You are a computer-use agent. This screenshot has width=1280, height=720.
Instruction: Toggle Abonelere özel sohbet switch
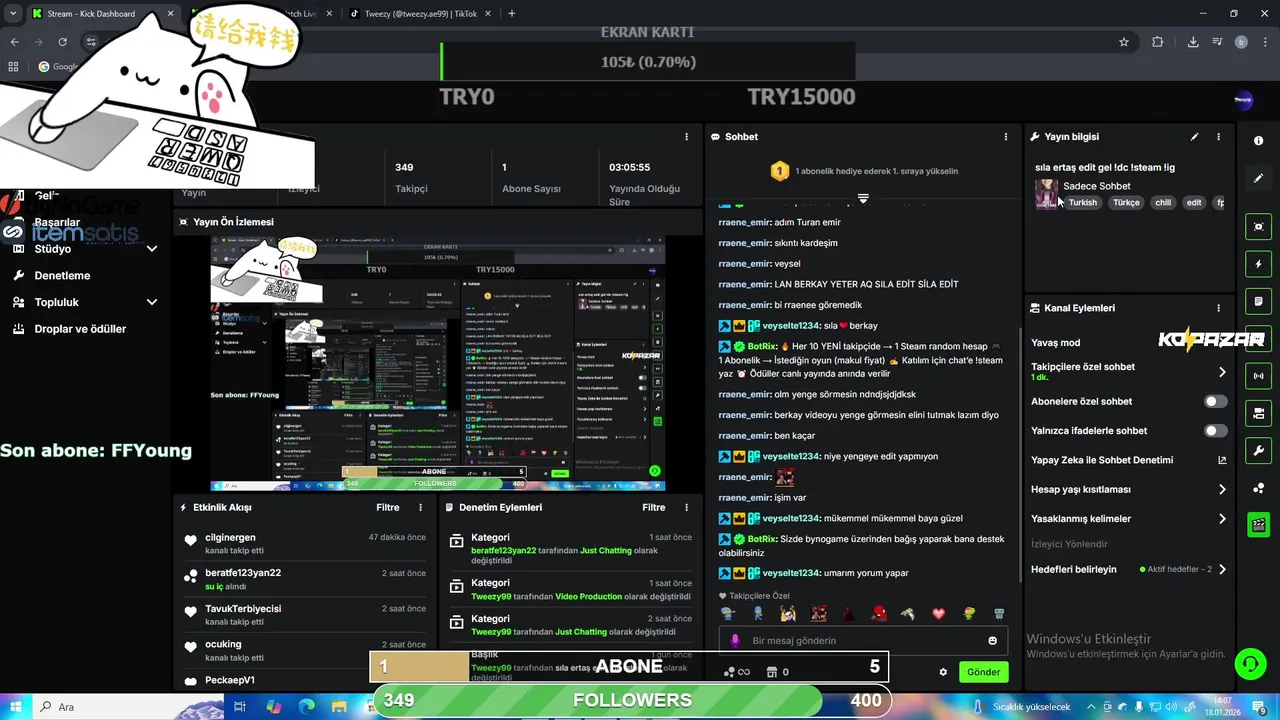[1215, 401]
